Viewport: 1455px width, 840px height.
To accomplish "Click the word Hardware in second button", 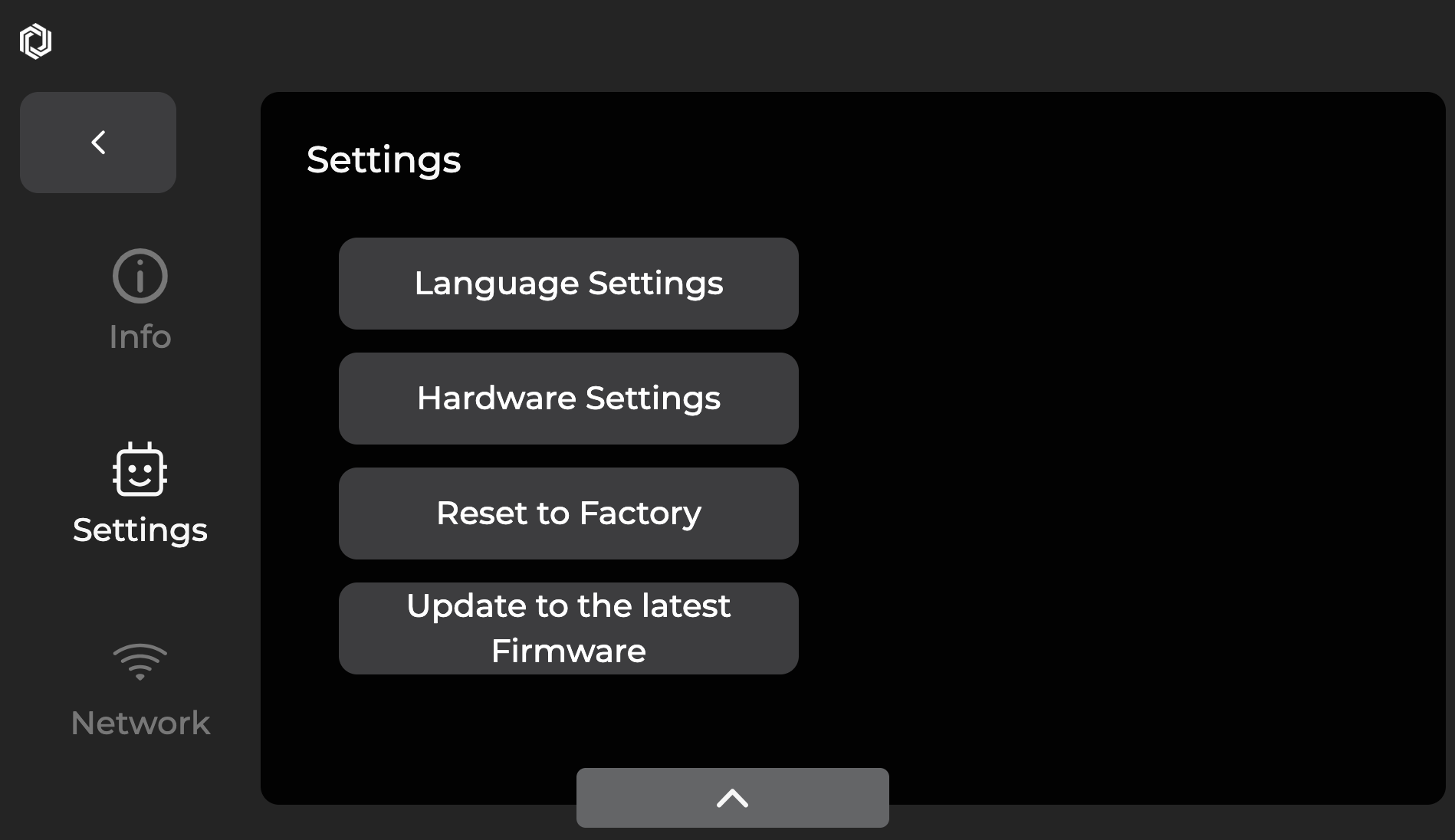I will (497, 399).
